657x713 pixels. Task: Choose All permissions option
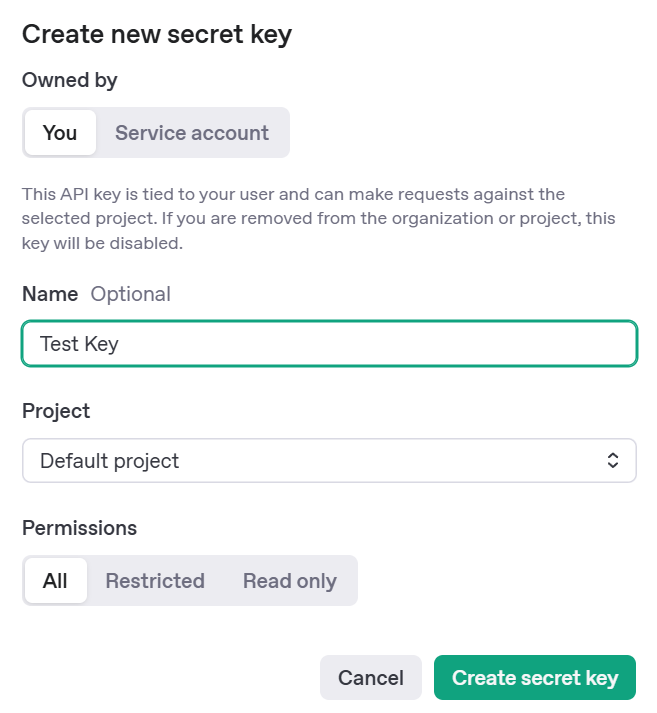tap(56, 581)
